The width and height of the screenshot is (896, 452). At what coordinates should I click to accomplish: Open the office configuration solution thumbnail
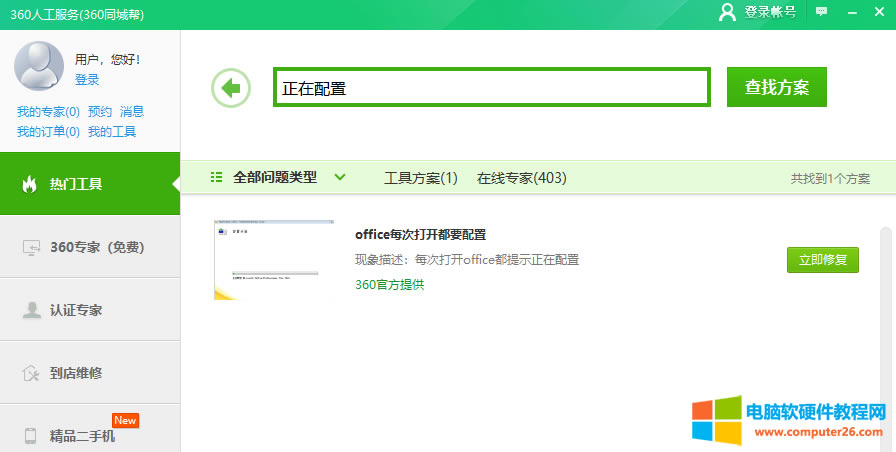pos(274,260)
